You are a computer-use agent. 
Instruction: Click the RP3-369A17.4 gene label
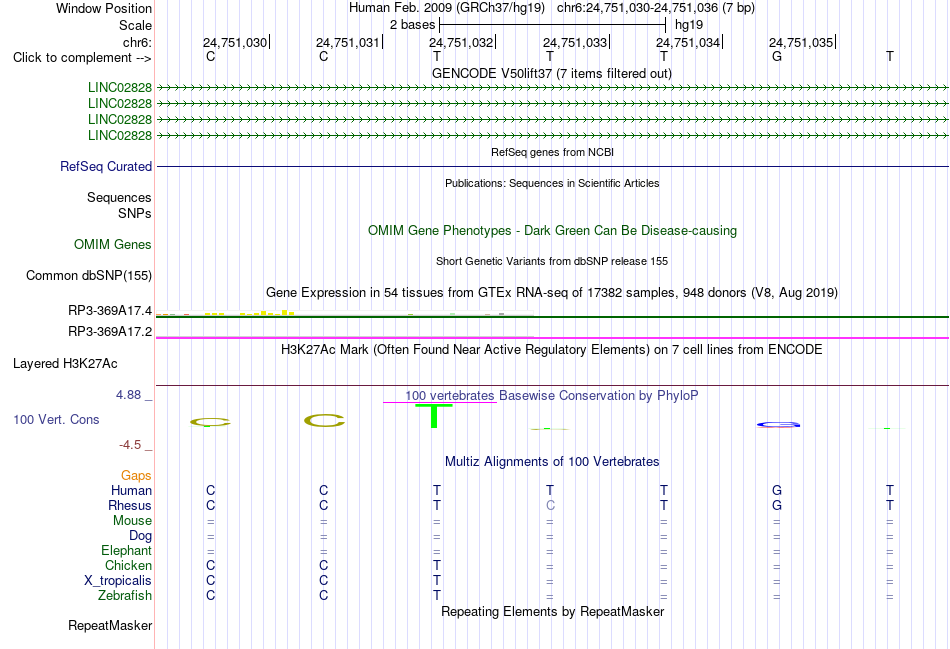pyautogui.click(x=110, y=310)
